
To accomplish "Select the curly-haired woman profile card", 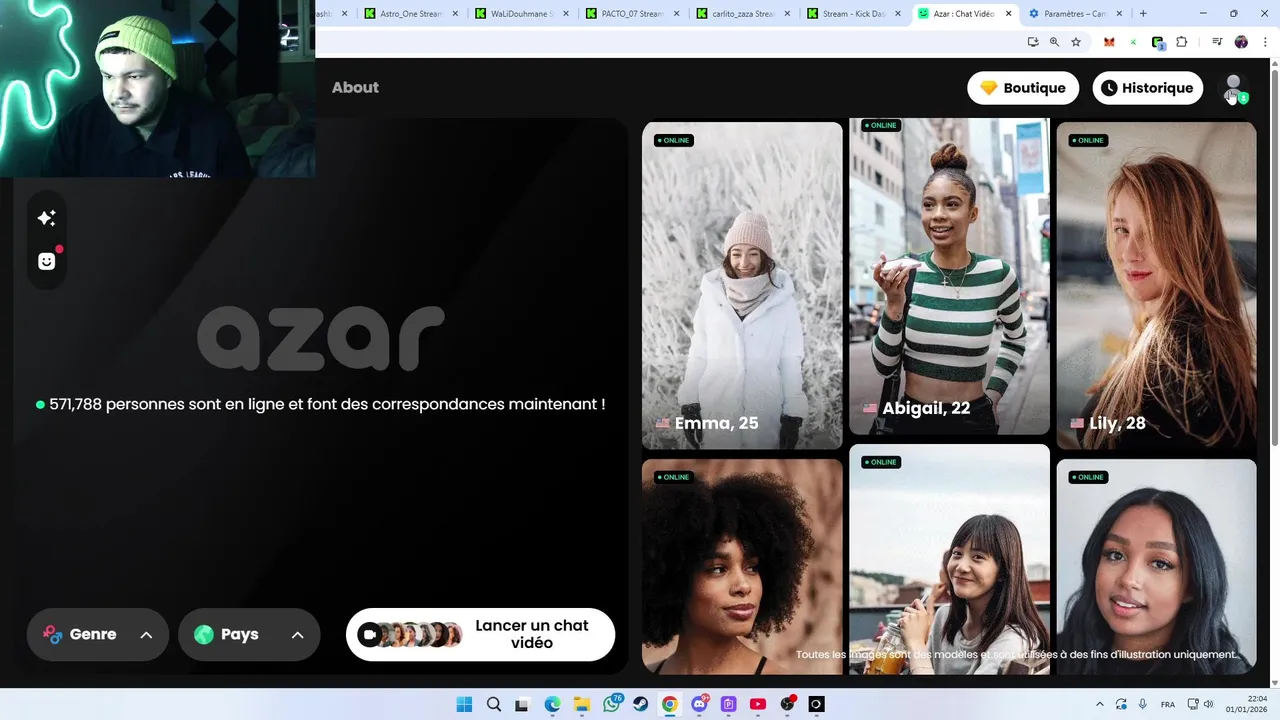I will 742,566.
